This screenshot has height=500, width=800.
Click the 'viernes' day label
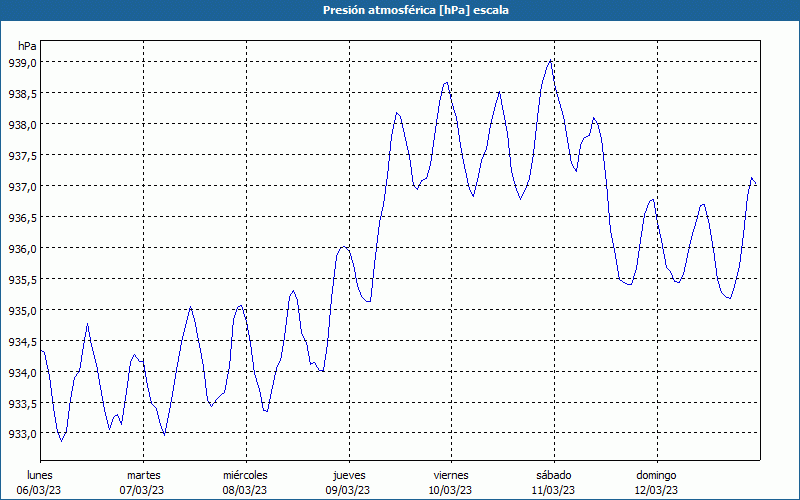tap(451, 475)
